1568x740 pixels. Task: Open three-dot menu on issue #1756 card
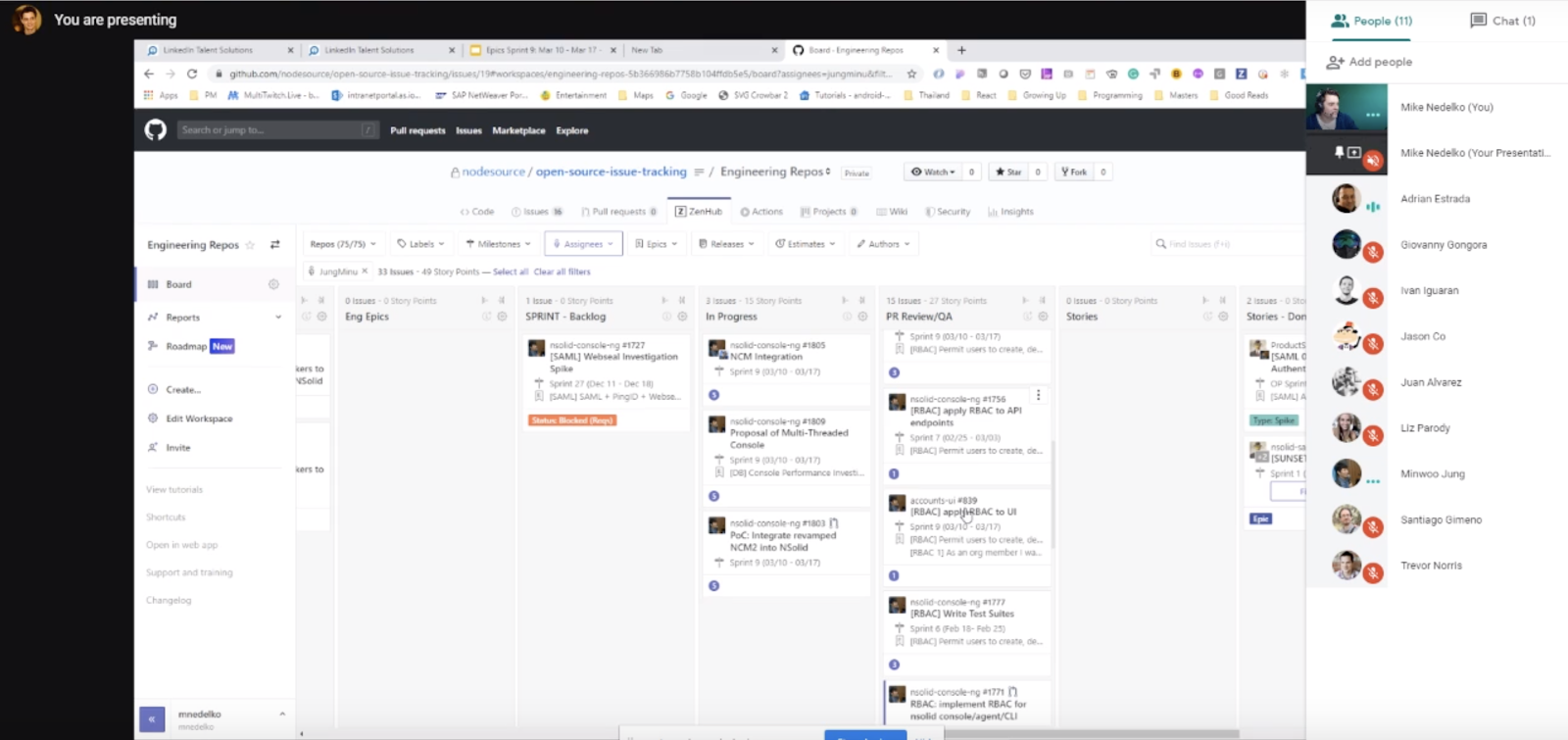[1038, 396]
